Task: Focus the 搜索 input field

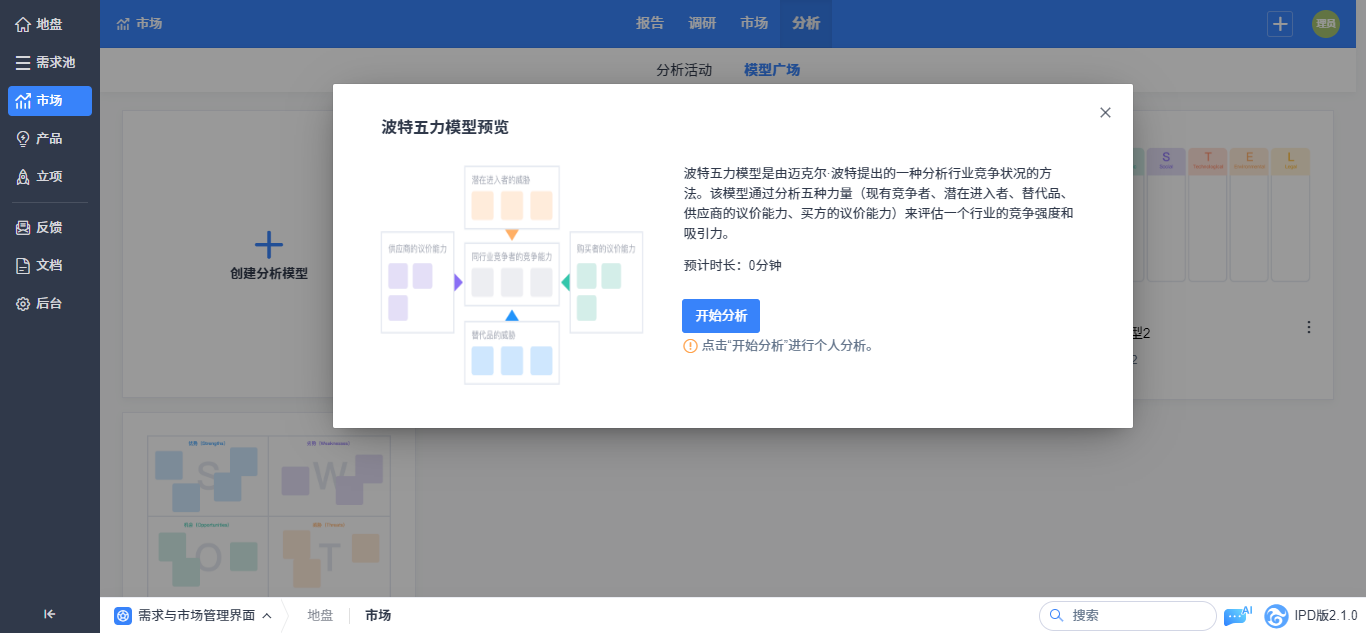Action: 1128,615
